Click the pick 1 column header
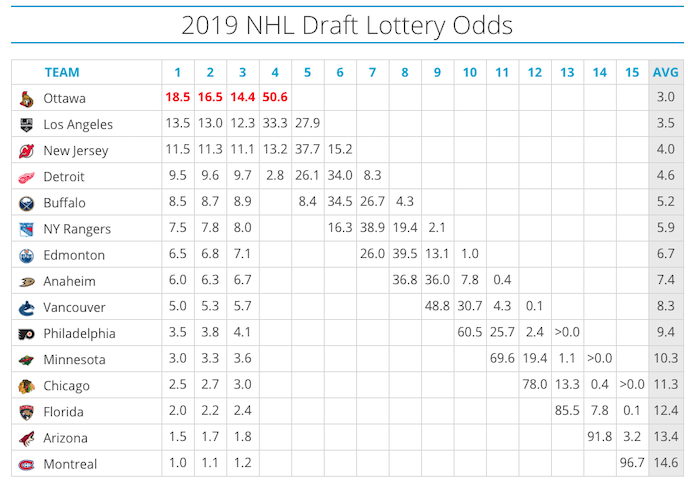The width and height of the screenshot is (688, 483). [178, 73]
